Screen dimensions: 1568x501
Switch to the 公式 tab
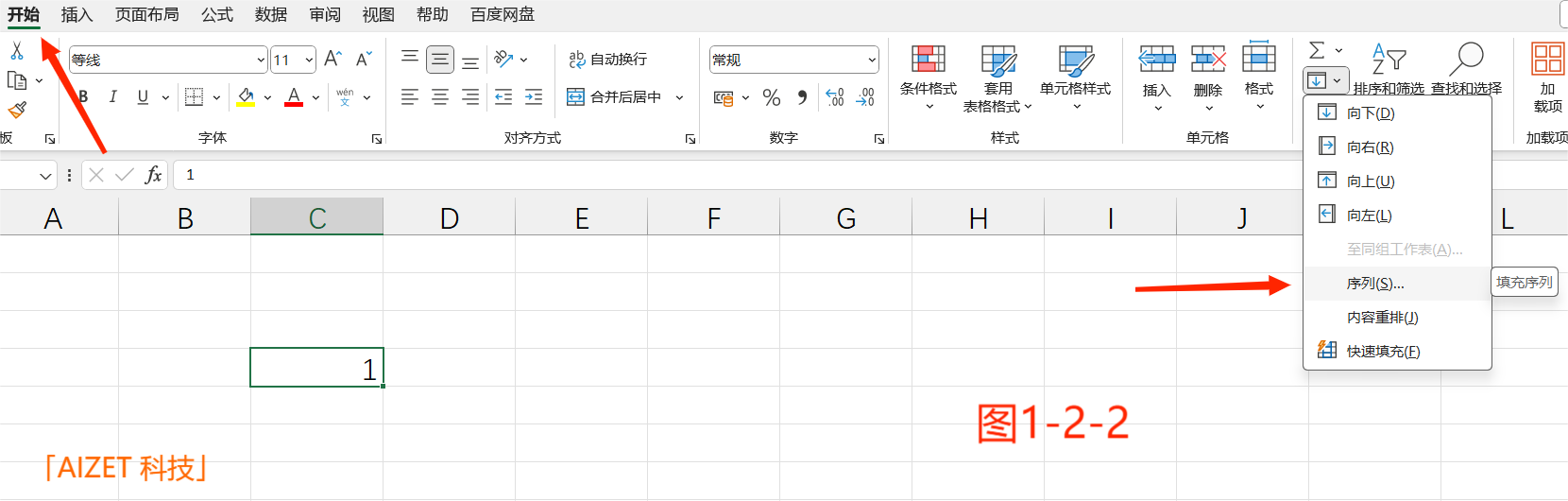click(x=216, y=14)
